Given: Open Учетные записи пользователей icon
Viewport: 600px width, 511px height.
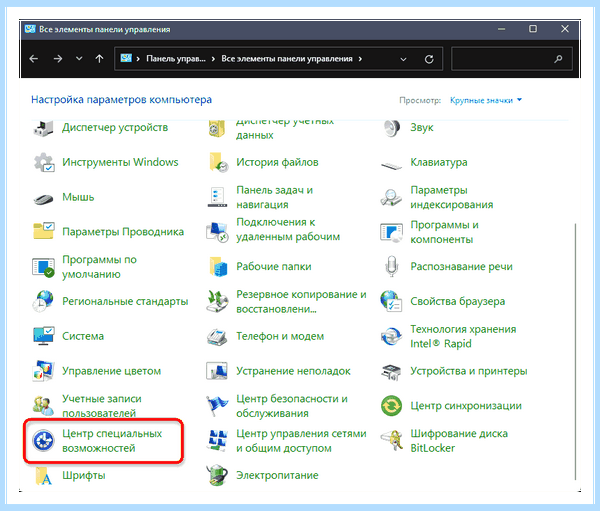Looking at the screenshot, I should point(43,405).
